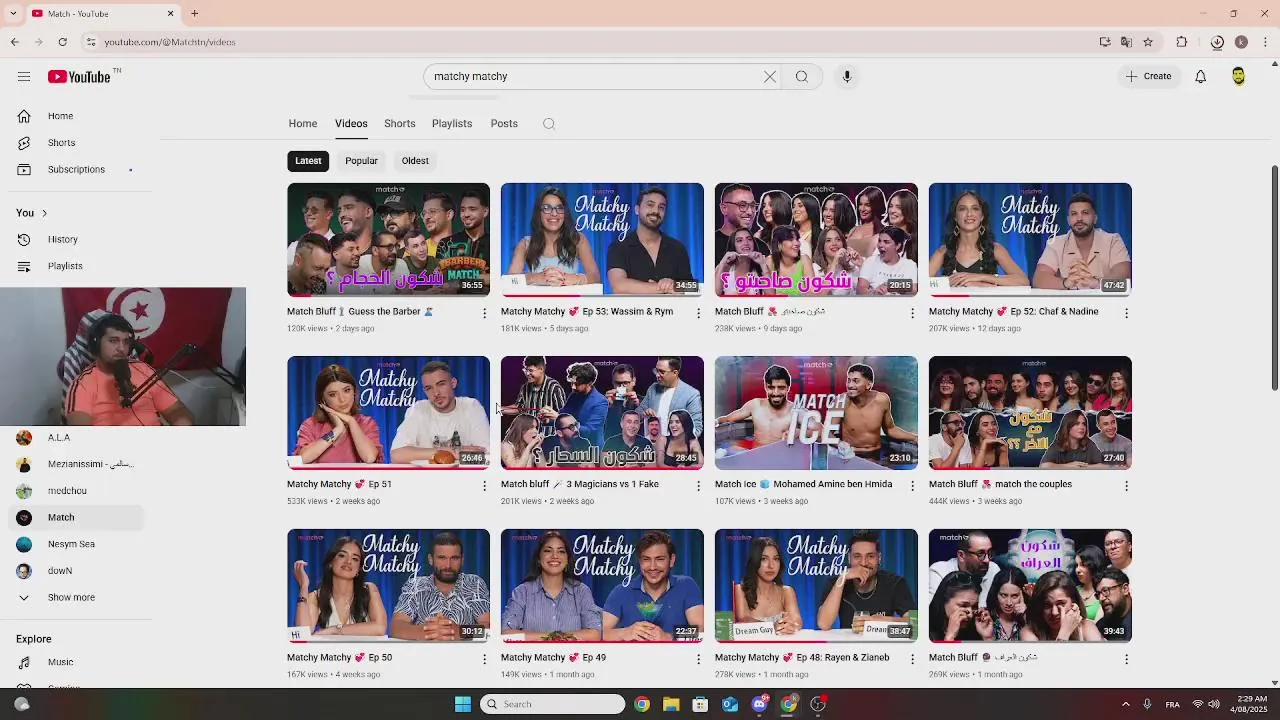This screenshot has width=1280, height=720.
Task: Open options menu for Match Ice video
Action: point(912,486)
